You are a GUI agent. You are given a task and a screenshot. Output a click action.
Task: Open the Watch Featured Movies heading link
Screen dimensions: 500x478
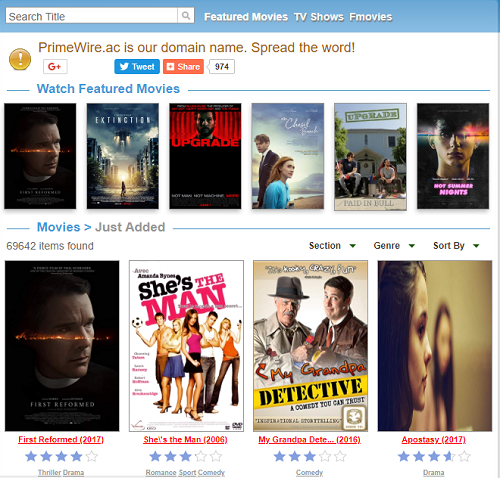point(108,89)
